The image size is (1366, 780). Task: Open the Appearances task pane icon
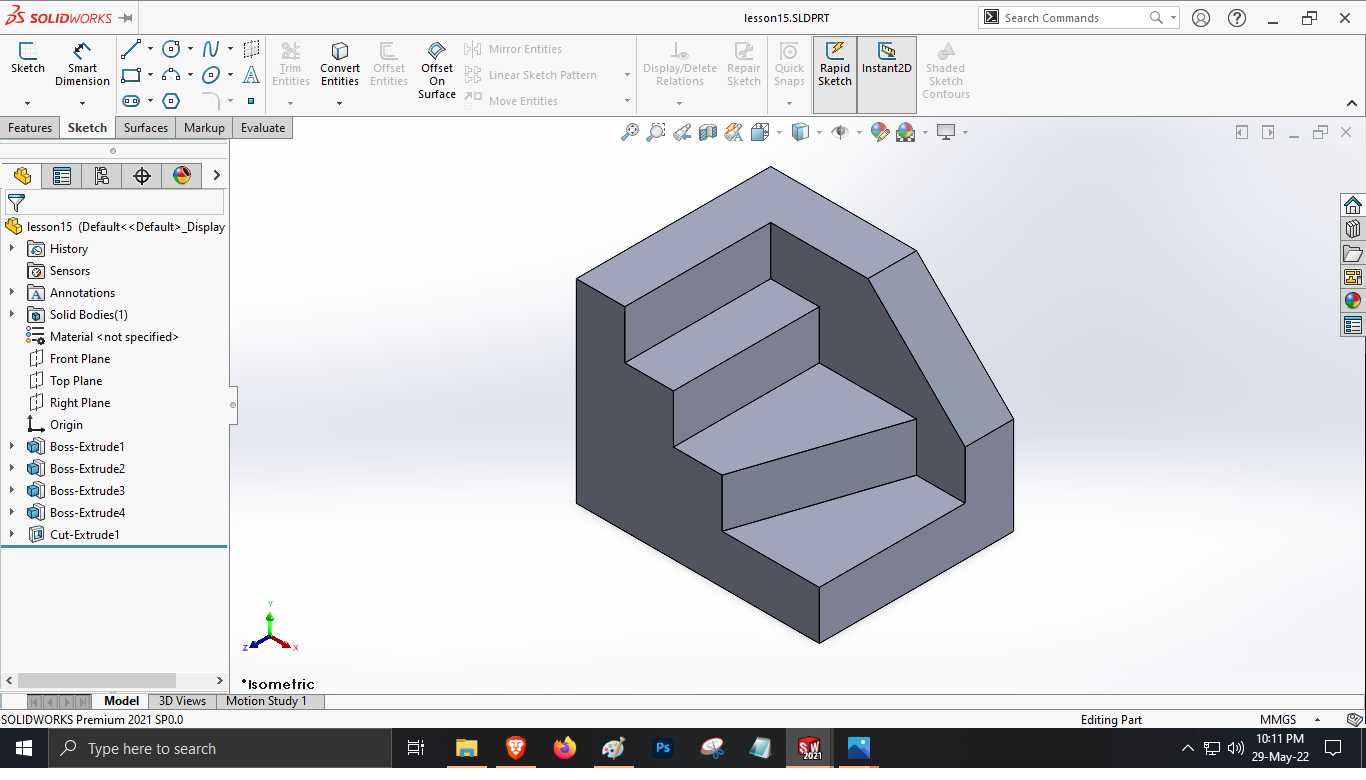(x=1353, y=301)
